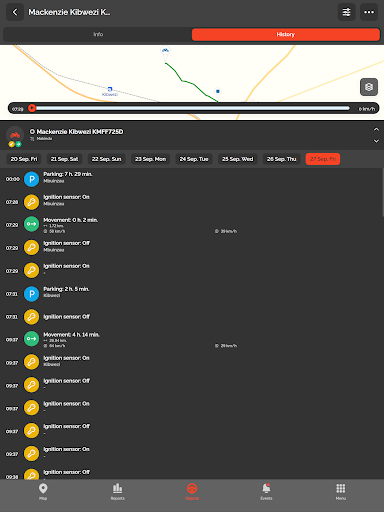Start route playback with the red play button
Screen dimensions: 384x512
(x=32, y=108)
